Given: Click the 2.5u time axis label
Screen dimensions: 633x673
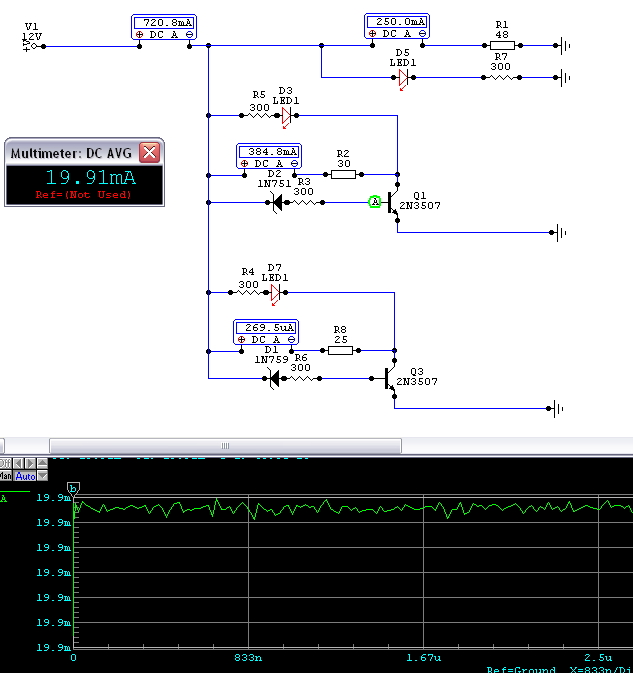Looking at the screenshot, I should 598,658.
